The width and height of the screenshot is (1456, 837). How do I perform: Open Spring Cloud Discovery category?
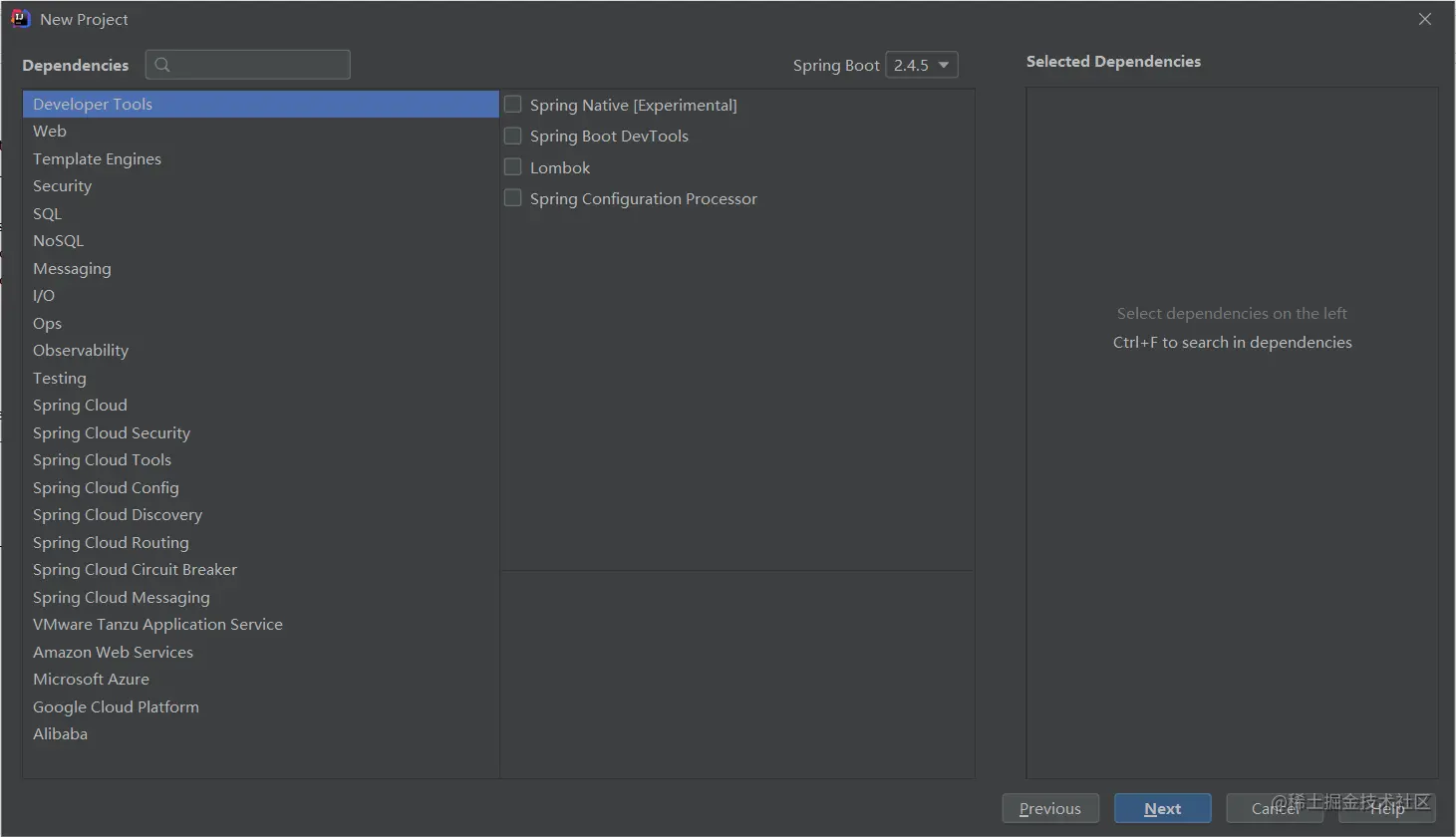point(261,515)
